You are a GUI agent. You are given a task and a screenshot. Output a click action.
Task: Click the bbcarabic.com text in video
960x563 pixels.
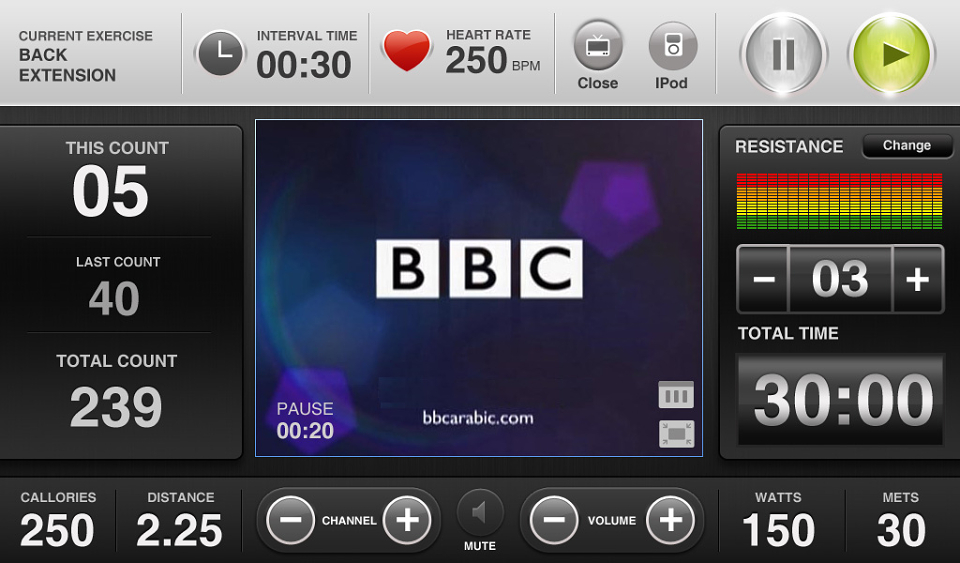(478, 418)
